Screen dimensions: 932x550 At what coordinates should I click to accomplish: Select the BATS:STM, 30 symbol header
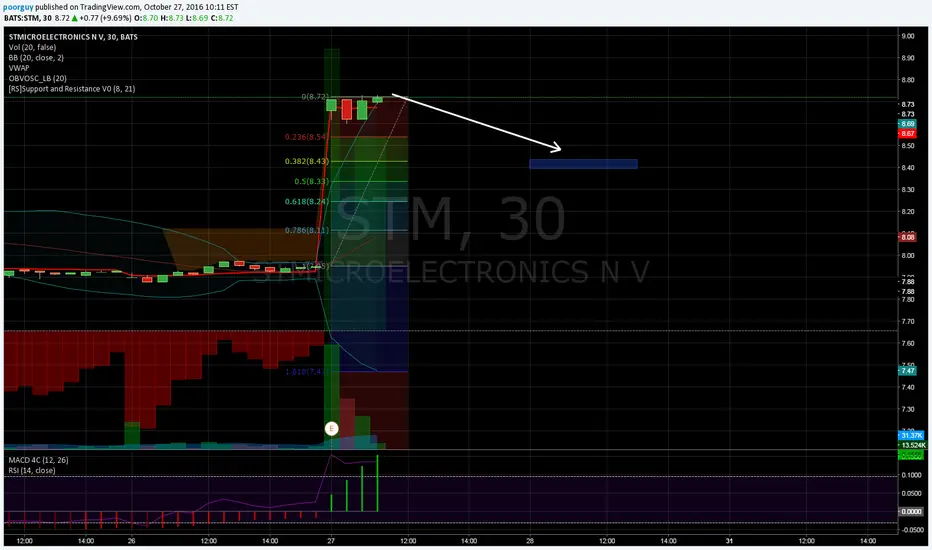click(x=27, y=18)
